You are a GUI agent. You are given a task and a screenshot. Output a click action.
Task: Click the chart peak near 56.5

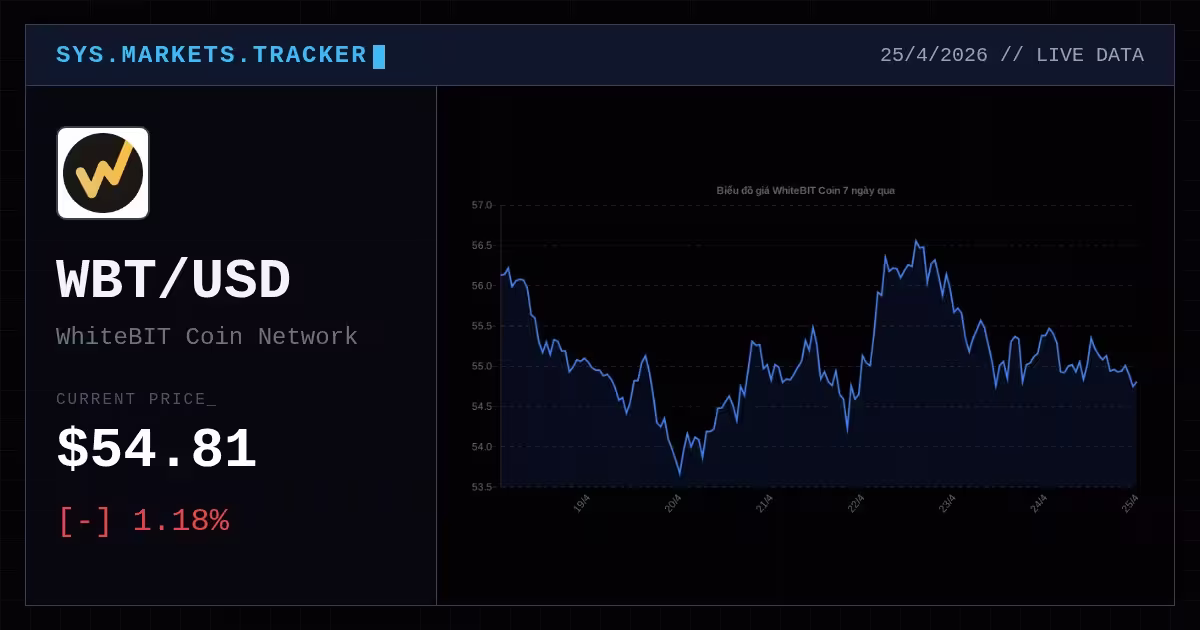(x=916, y=241)
